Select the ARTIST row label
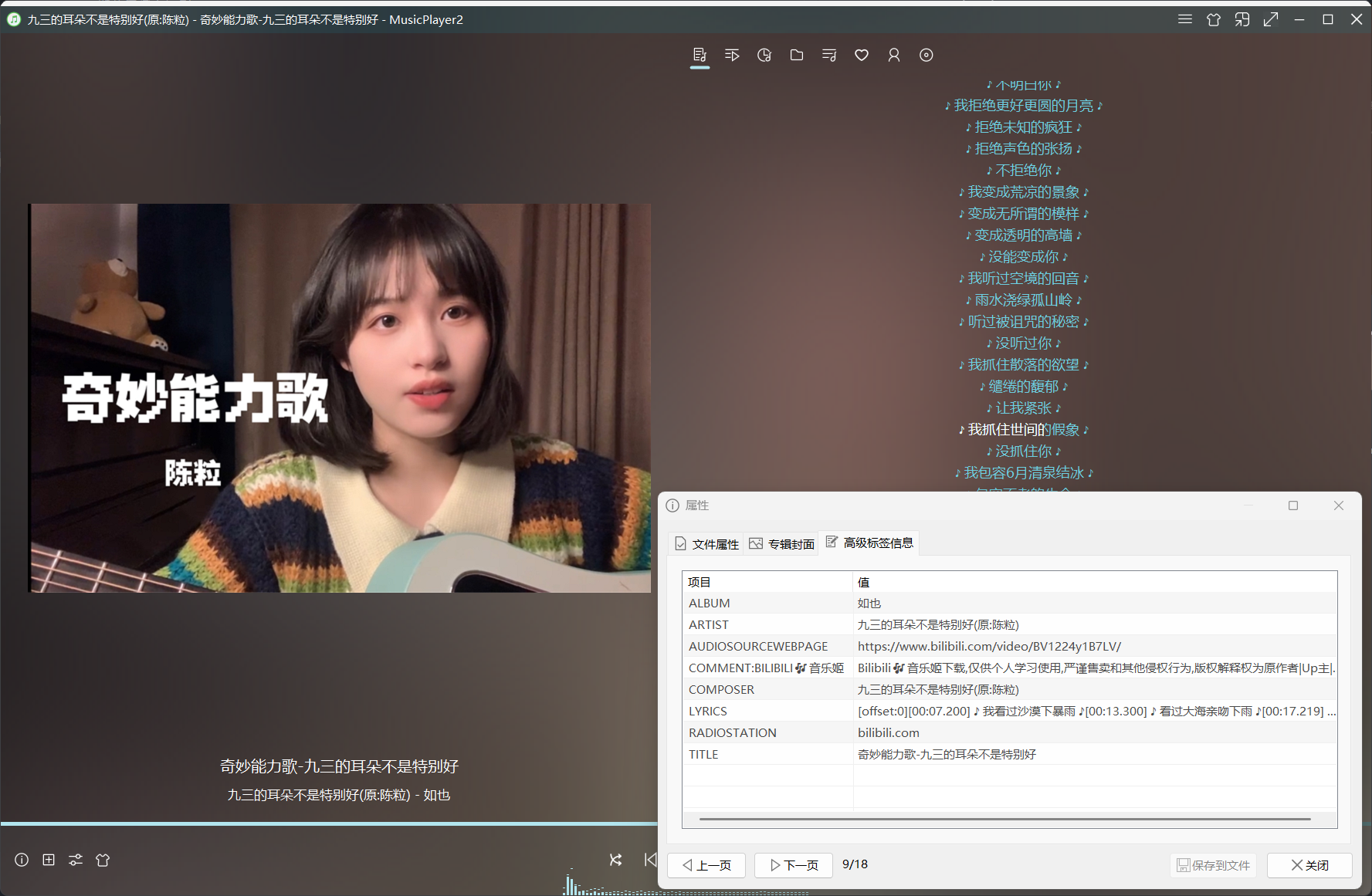Screen dimensions: 1372x896 709,624
